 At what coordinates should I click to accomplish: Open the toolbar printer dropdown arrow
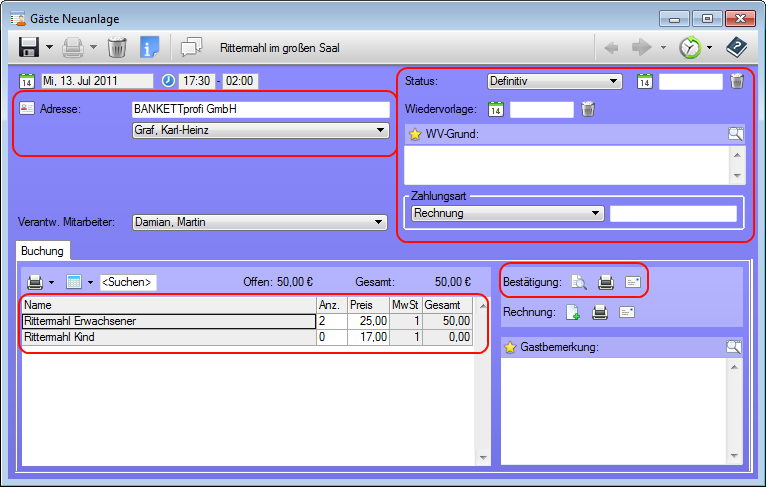point(93,47)
